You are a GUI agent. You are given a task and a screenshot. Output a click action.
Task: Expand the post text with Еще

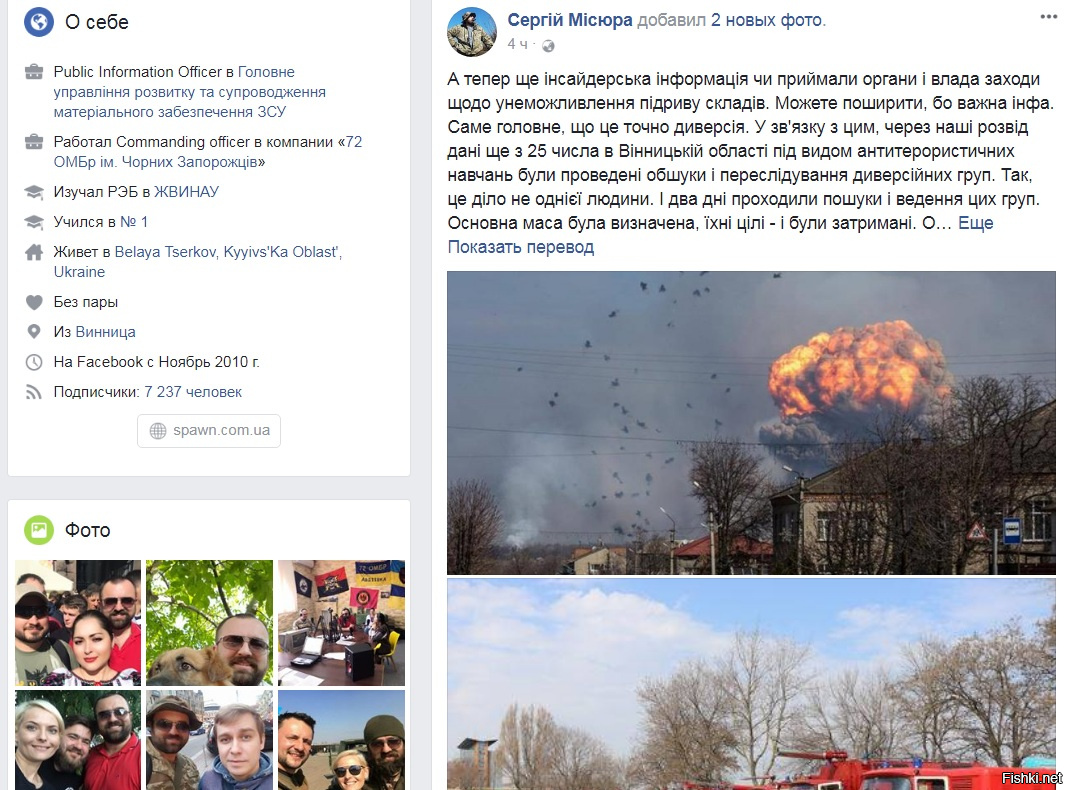[x=975, y=223]
